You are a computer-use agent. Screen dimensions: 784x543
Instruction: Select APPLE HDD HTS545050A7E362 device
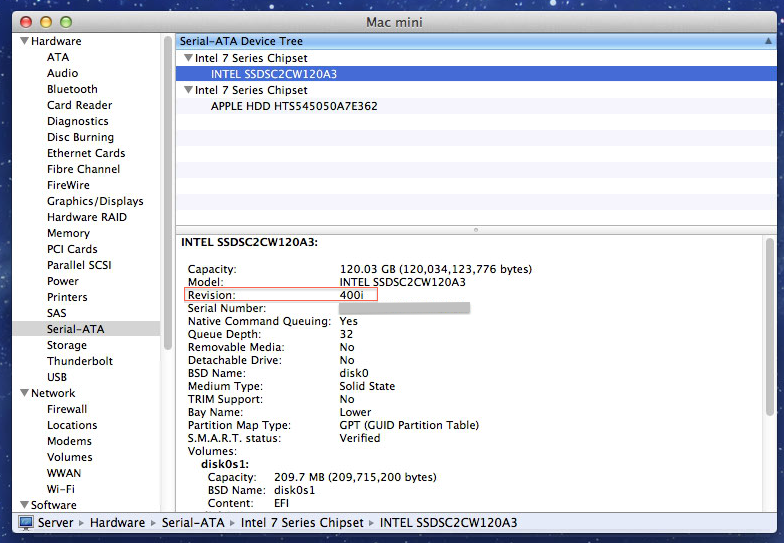(x=476, y=106)
